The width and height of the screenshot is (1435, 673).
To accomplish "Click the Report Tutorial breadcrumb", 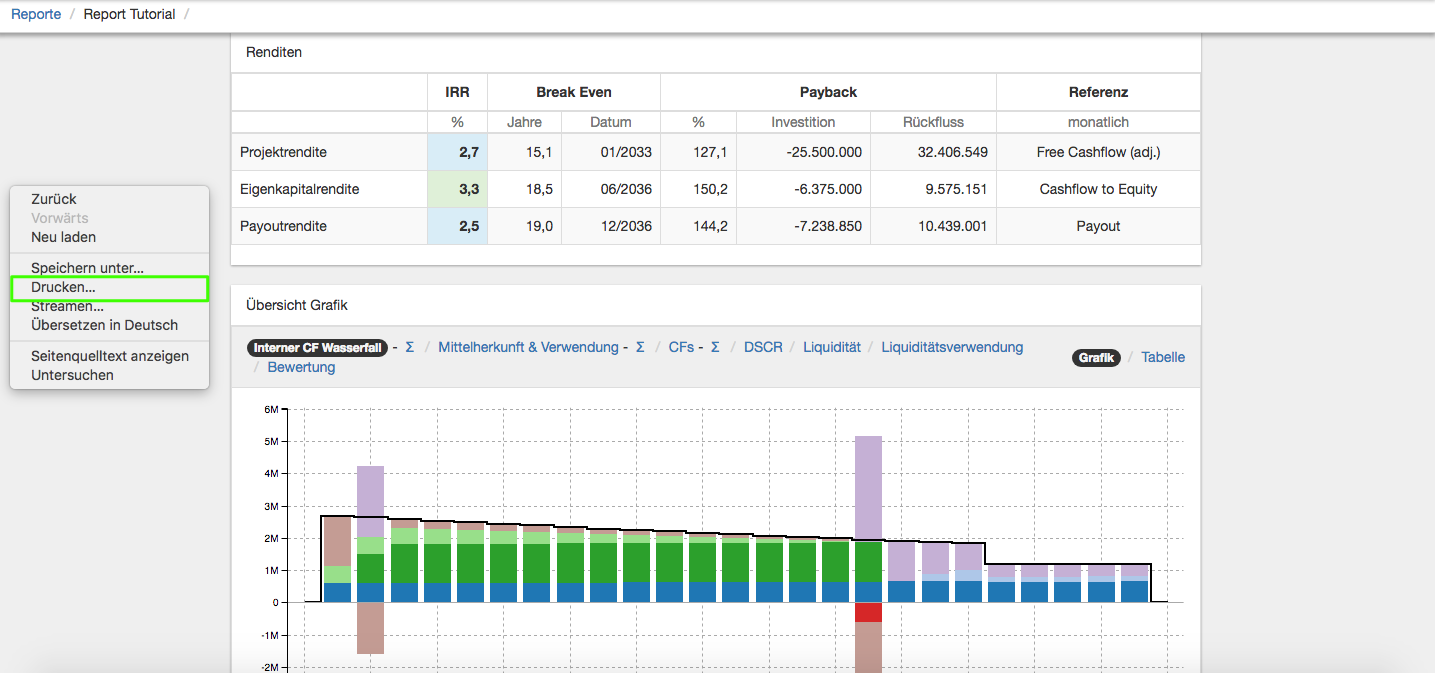I will point(129,14).
